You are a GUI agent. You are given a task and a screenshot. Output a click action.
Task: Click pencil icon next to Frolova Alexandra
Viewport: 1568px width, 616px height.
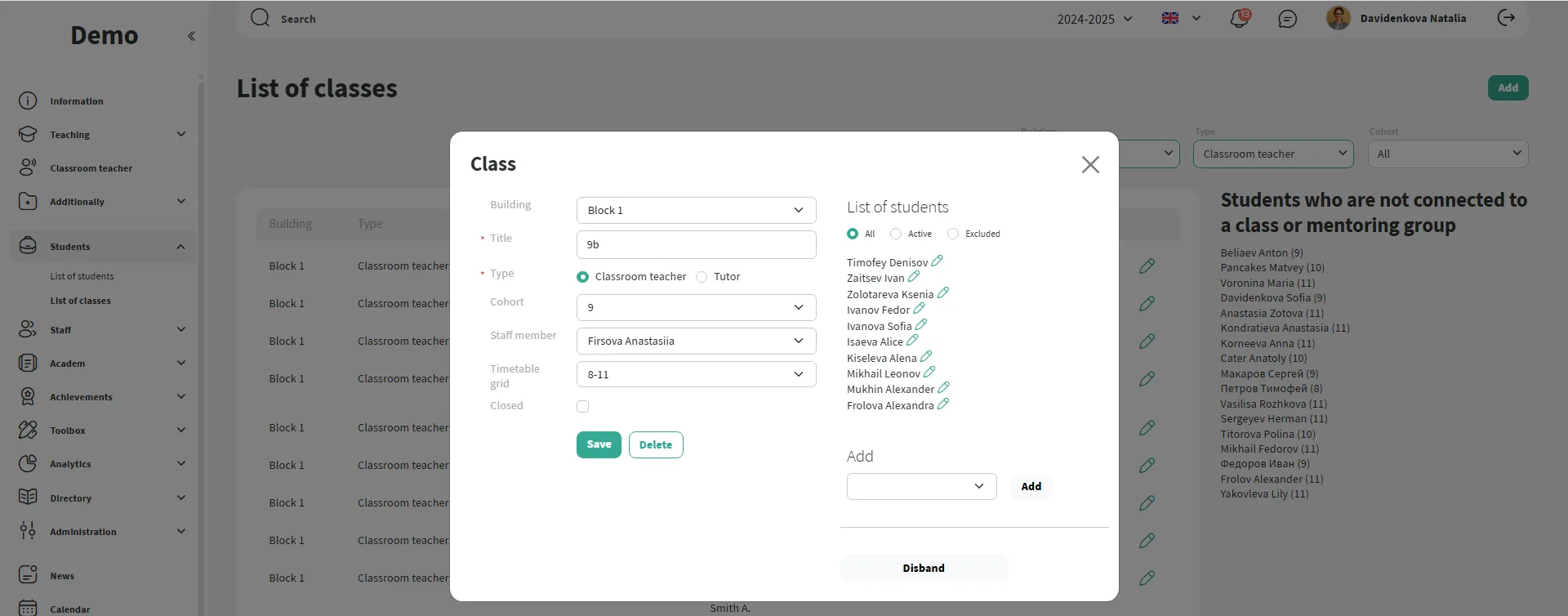click(942, 404)
